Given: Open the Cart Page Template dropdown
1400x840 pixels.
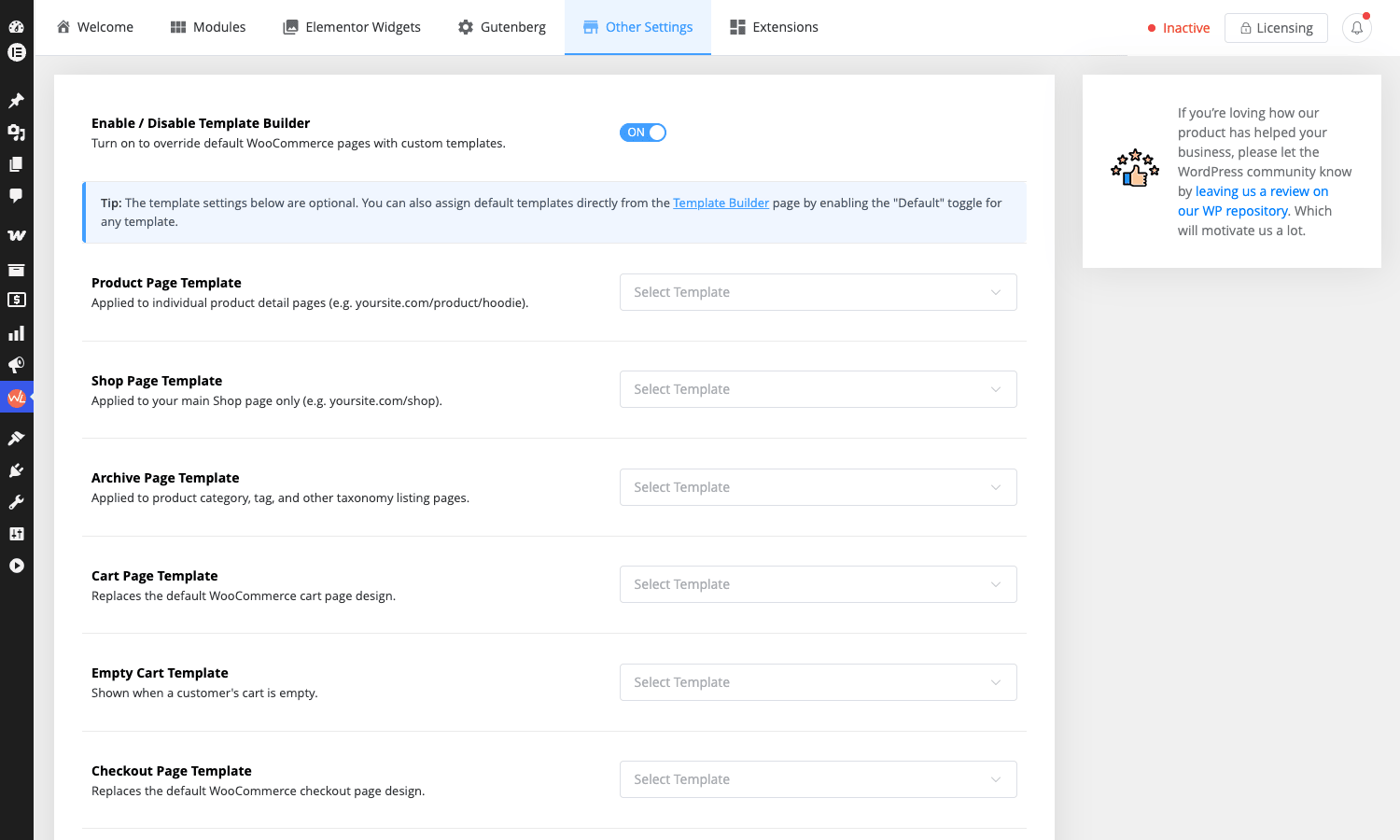Looking at the screenshot, I should (819, 584).
